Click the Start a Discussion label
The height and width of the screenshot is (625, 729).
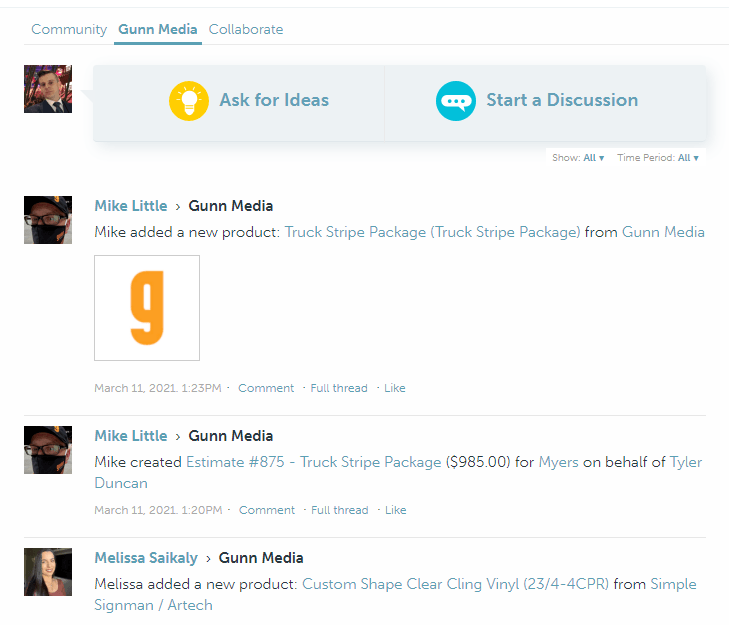[x=562, y=100]
